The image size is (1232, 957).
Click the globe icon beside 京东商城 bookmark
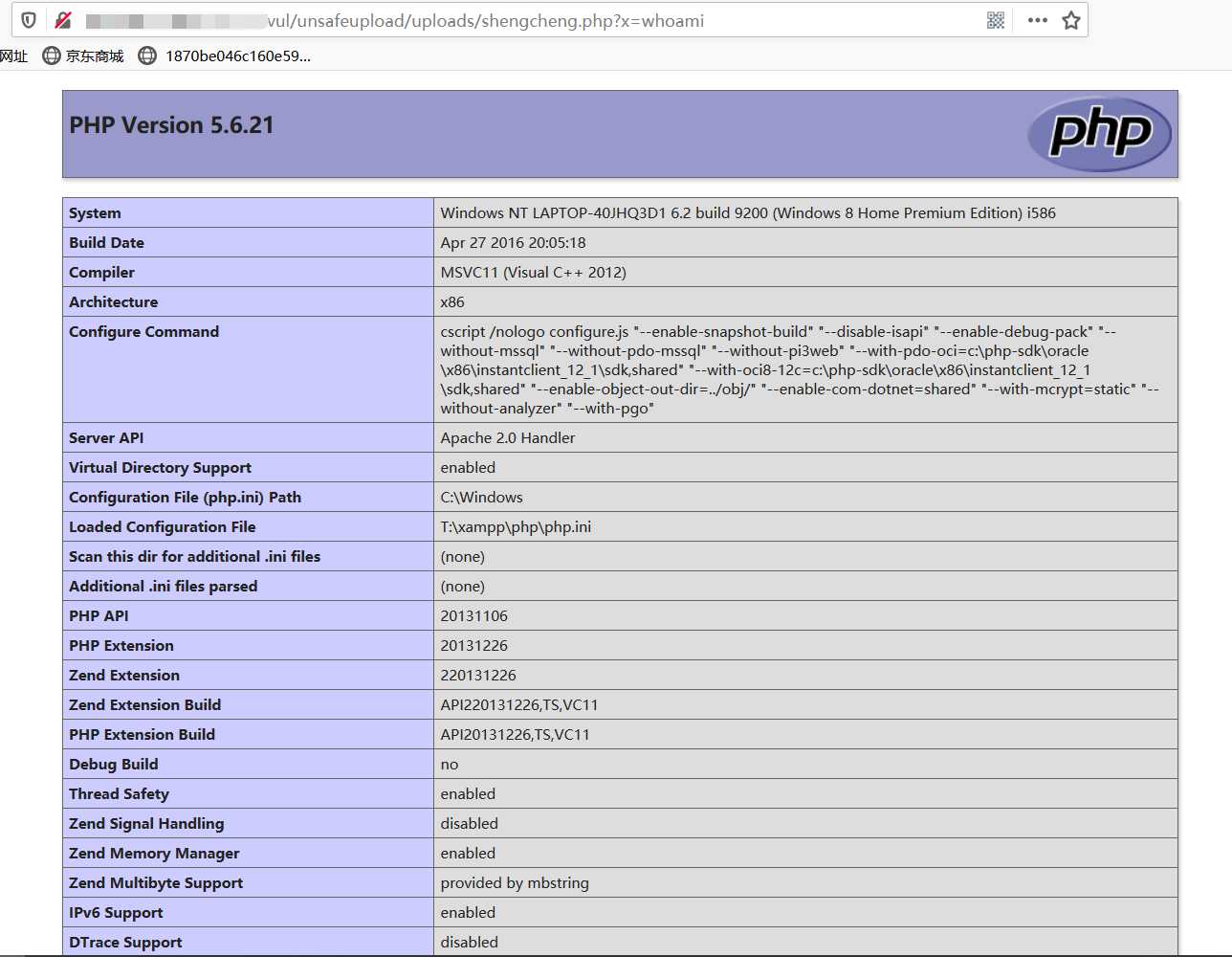[52, 56]
